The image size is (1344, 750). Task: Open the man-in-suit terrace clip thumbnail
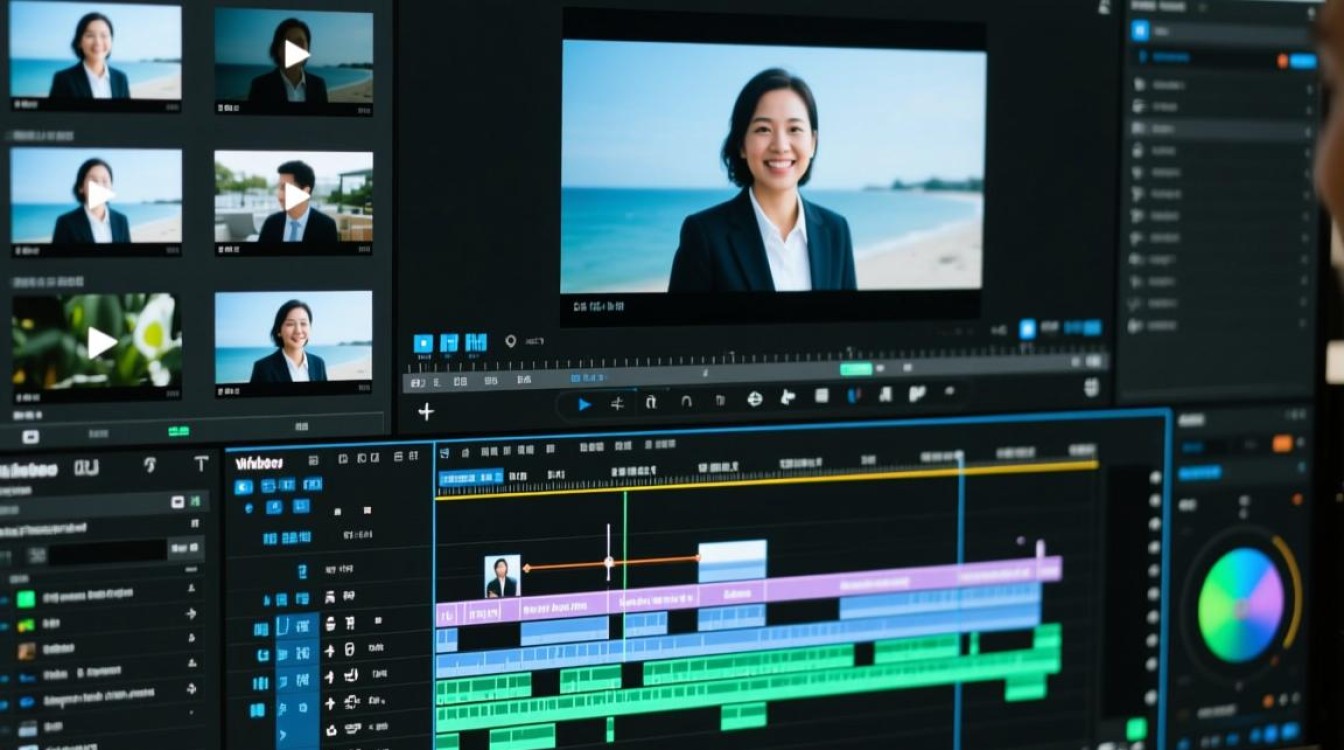[294, 198]
